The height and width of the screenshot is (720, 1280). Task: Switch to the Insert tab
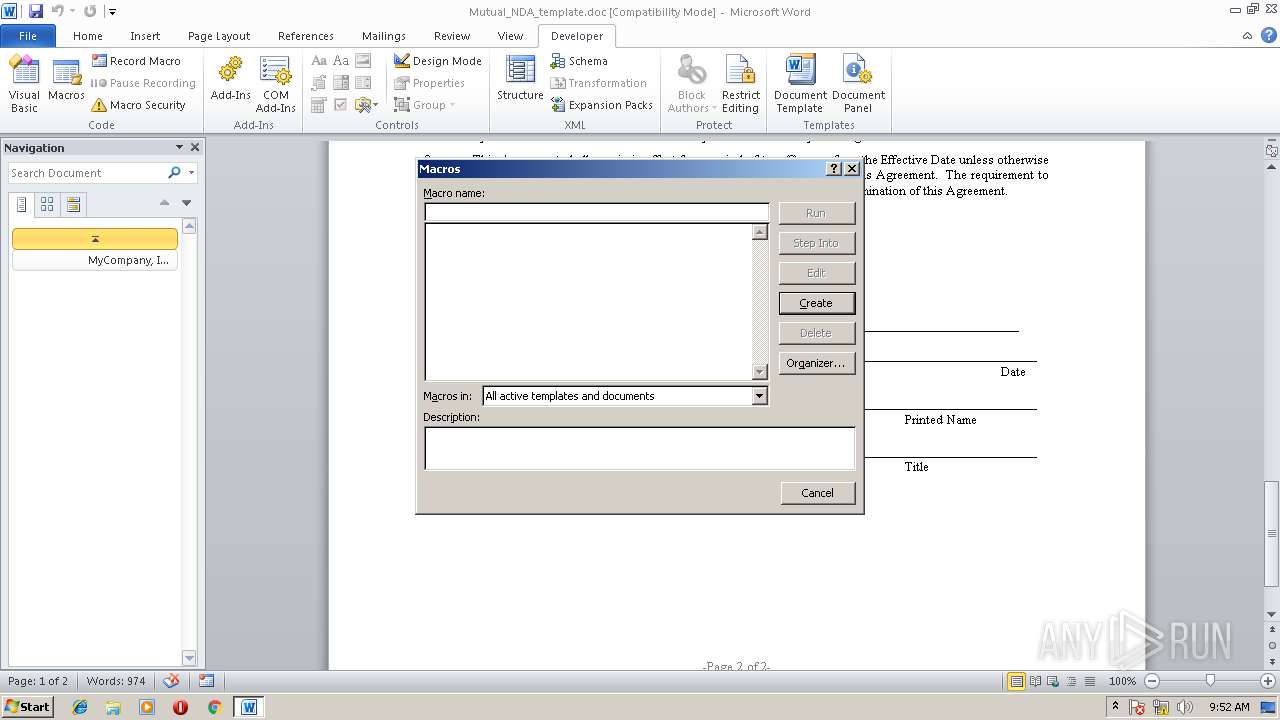pyautogui.click(x=145, y=36)
